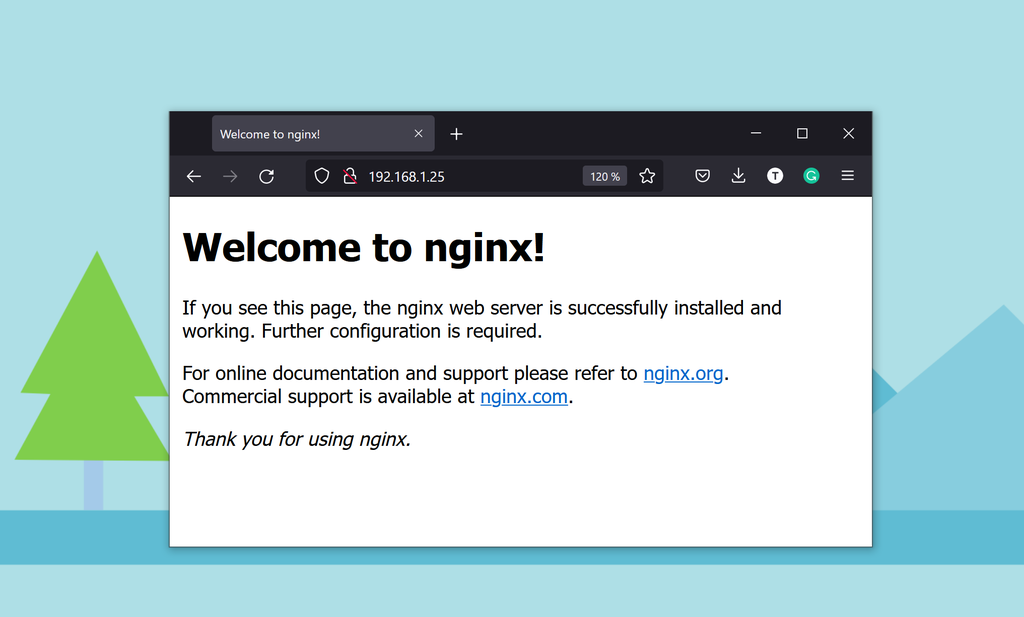Maximize the Firefox window

pos(803,133)
